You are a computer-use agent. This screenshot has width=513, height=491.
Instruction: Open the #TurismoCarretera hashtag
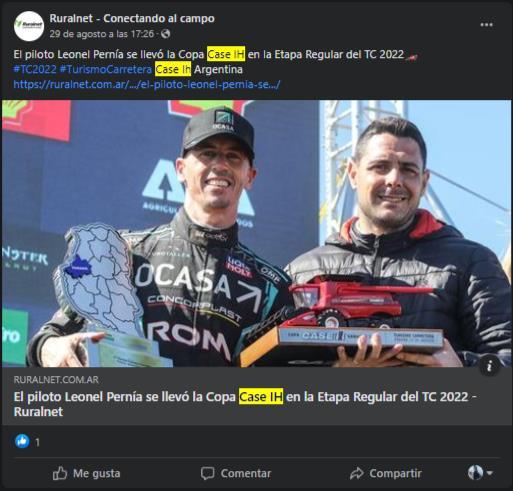click(x=106, y=69)
